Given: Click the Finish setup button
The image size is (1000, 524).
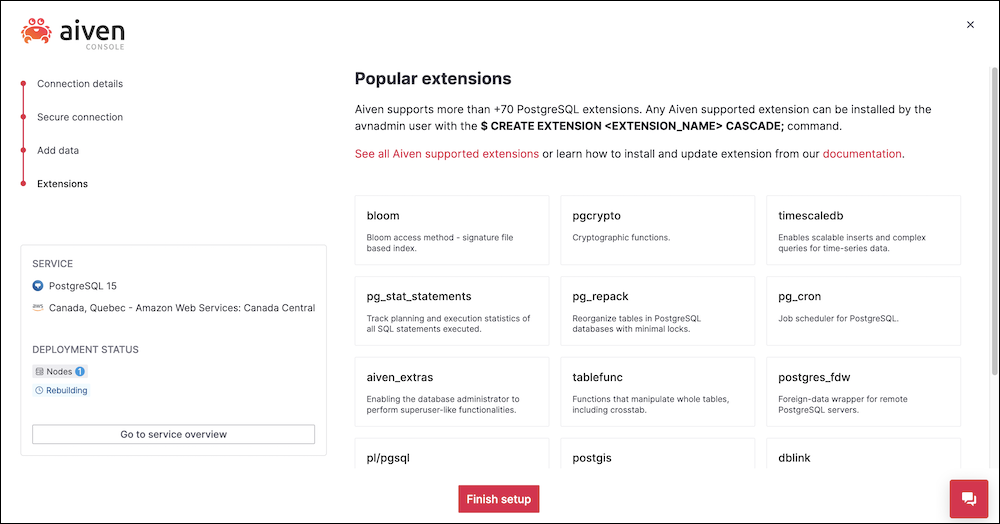Looking at the screenshot, I should [499, 499].
